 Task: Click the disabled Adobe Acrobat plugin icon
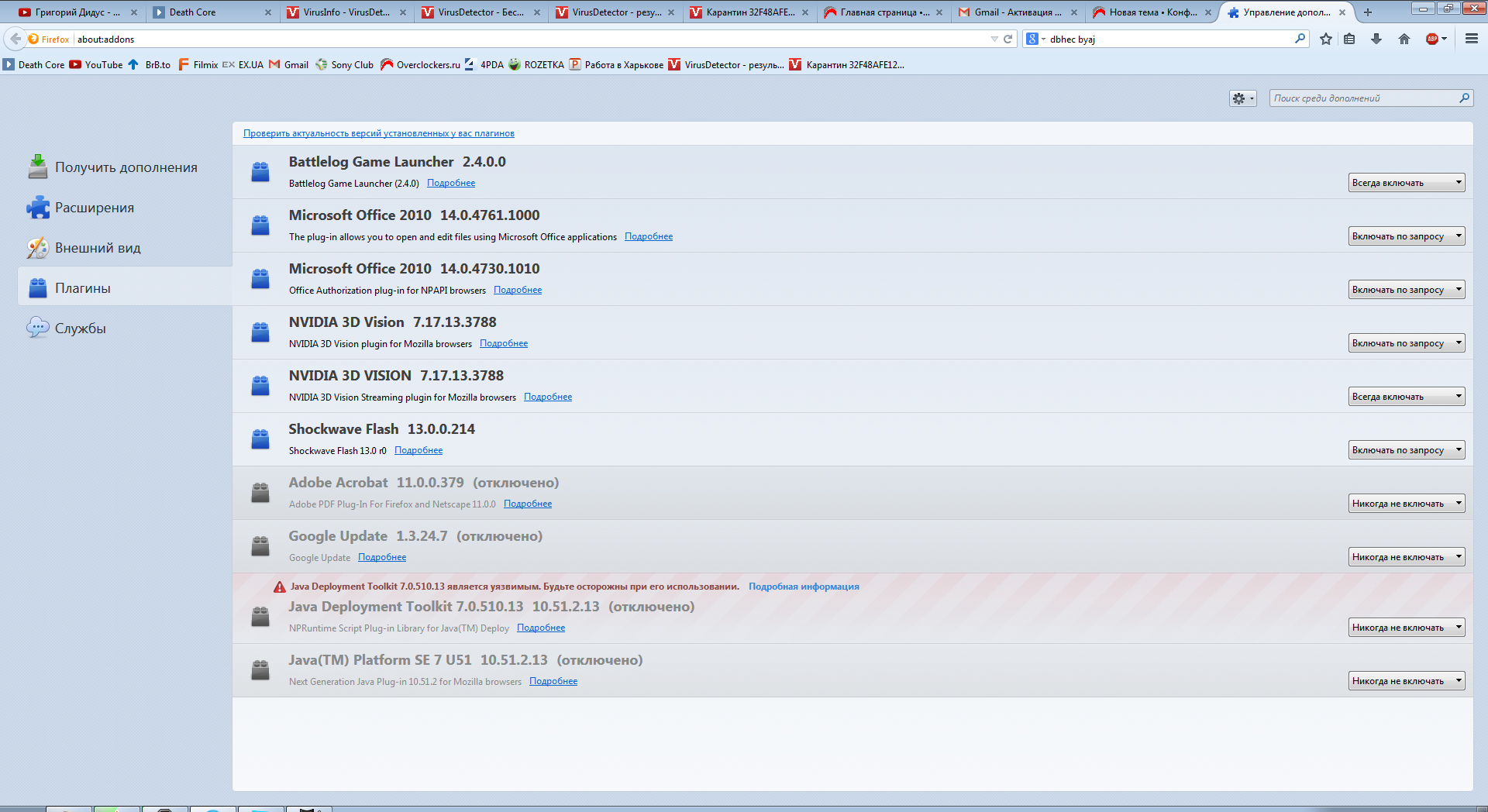260,493
